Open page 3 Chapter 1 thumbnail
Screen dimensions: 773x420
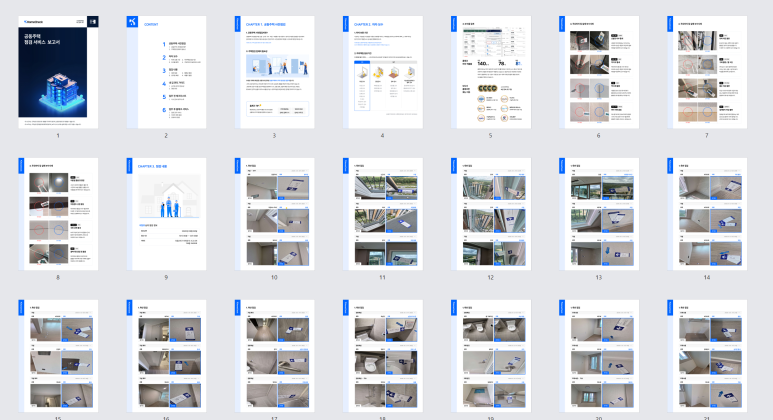coord(274,72)
